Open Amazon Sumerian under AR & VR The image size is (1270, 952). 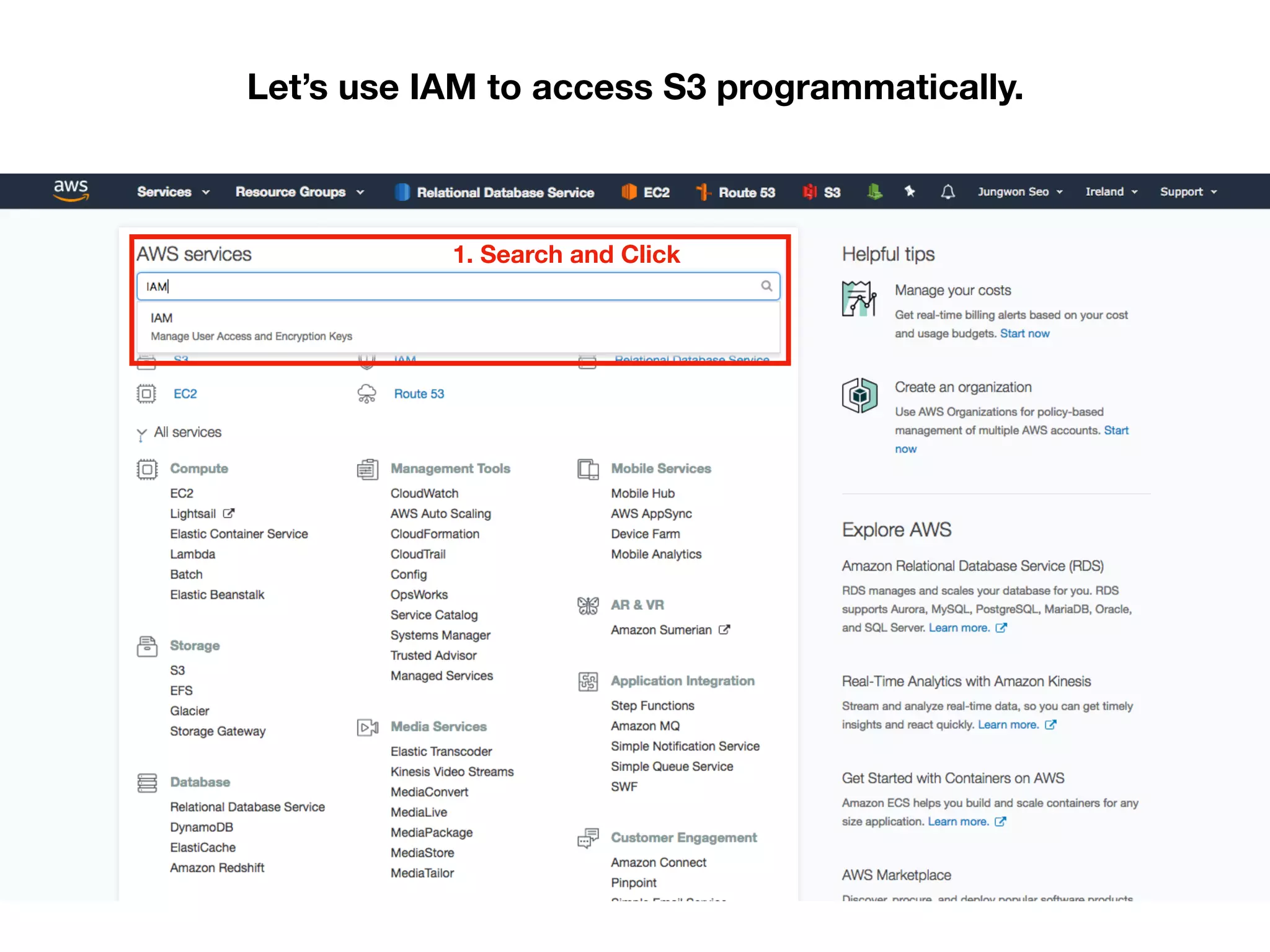click(661, 630)
